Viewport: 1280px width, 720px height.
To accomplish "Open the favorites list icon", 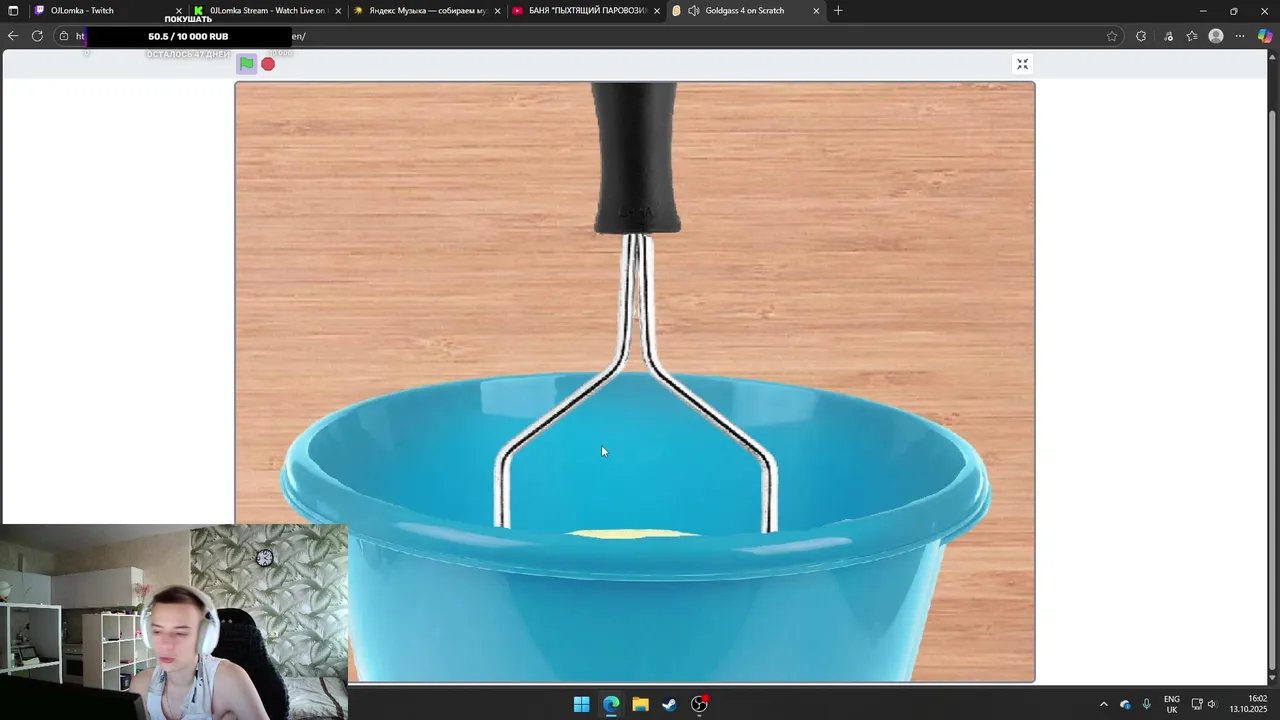I will [1192, 36].
